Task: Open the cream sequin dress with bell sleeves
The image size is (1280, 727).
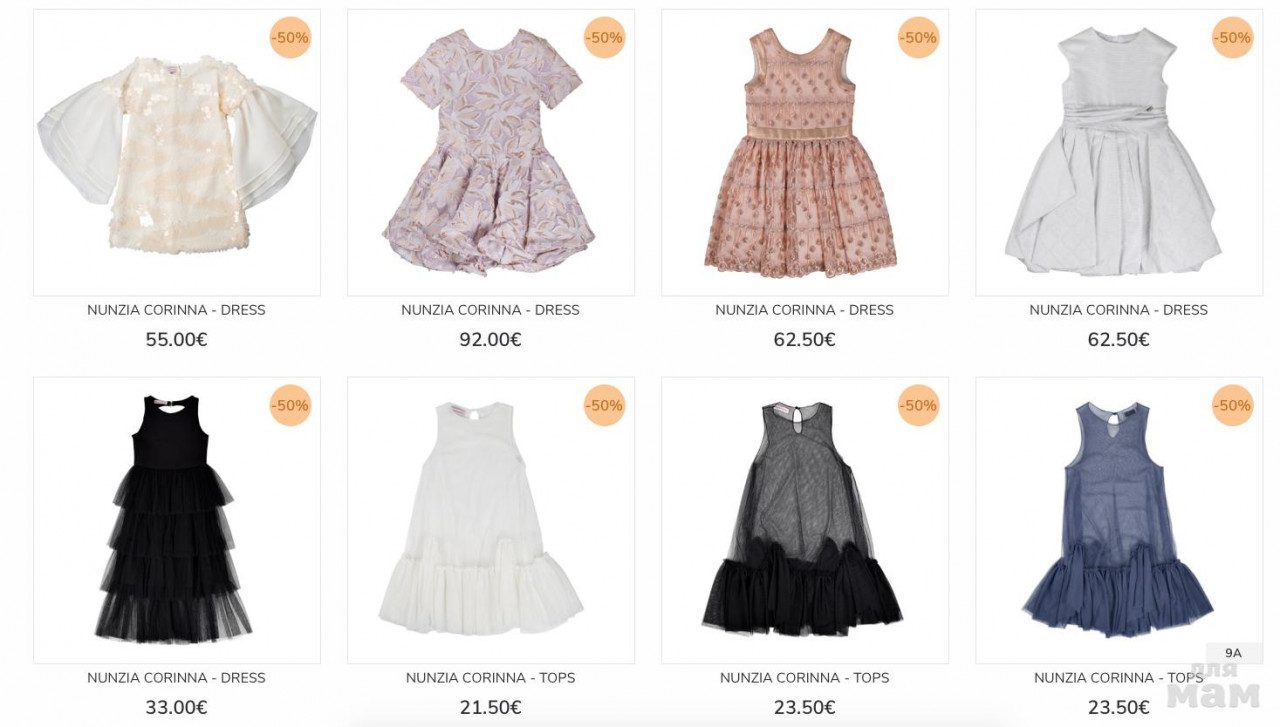Action: coord(177,153)
